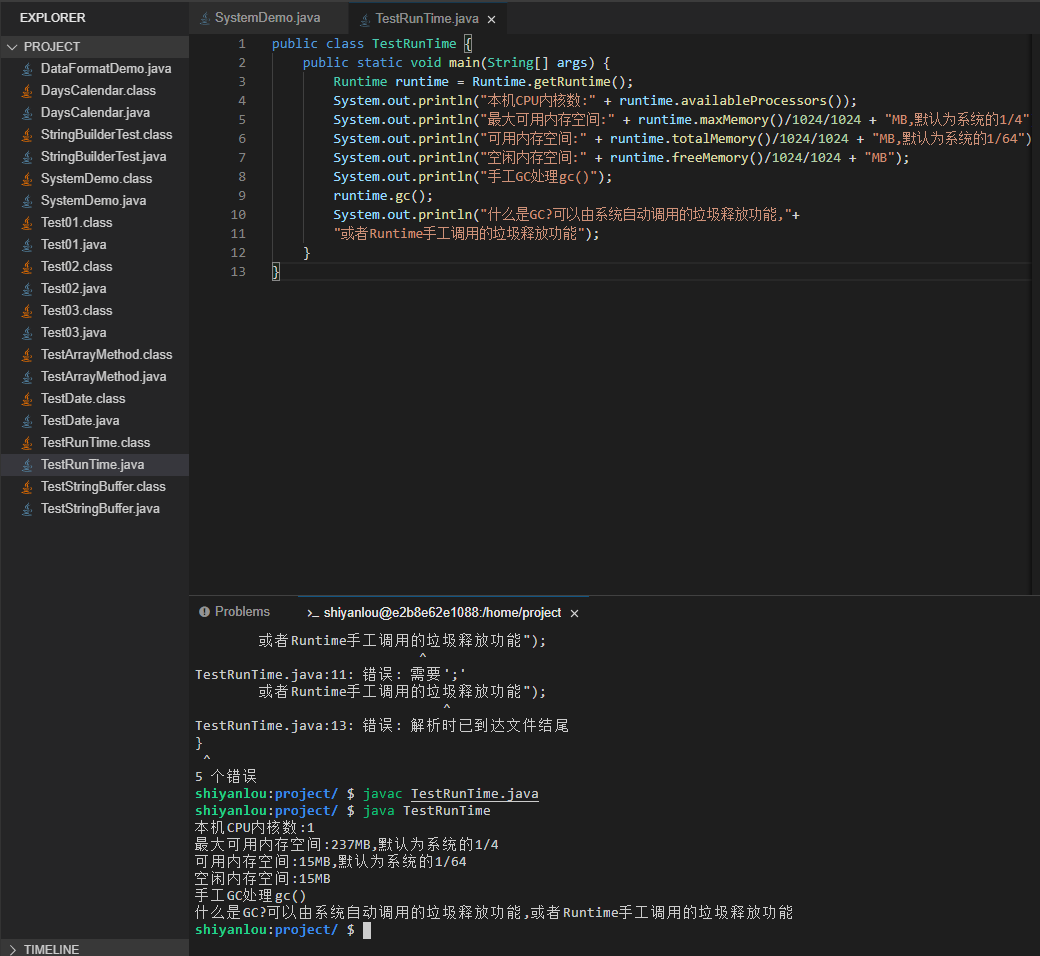Click the Java icon beside Test02.java
The image size is (1040, 956).
[x=27, y=289]
